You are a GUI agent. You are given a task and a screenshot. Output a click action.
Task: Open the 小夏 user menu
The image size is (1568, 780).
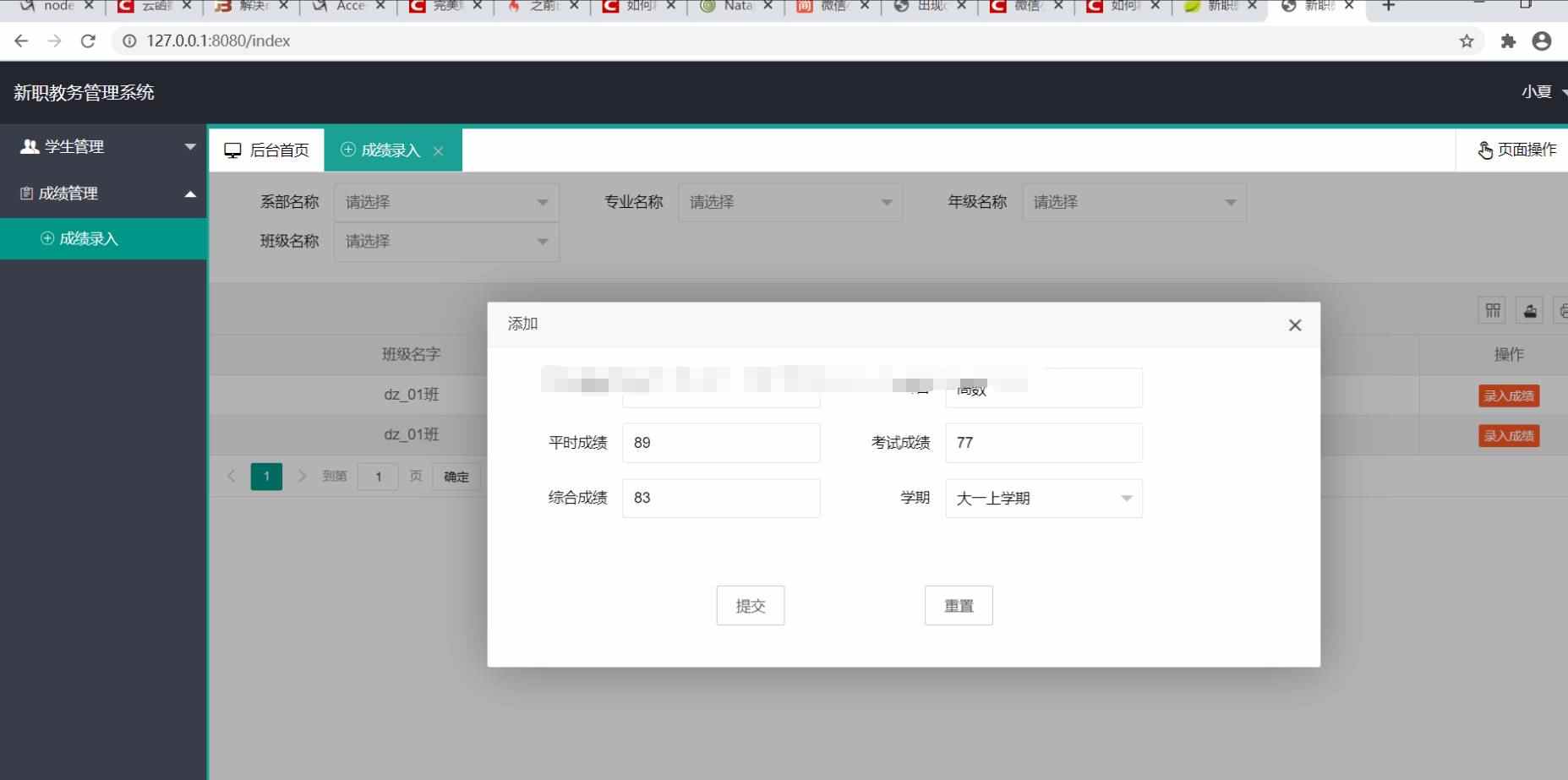(1543, 92)
